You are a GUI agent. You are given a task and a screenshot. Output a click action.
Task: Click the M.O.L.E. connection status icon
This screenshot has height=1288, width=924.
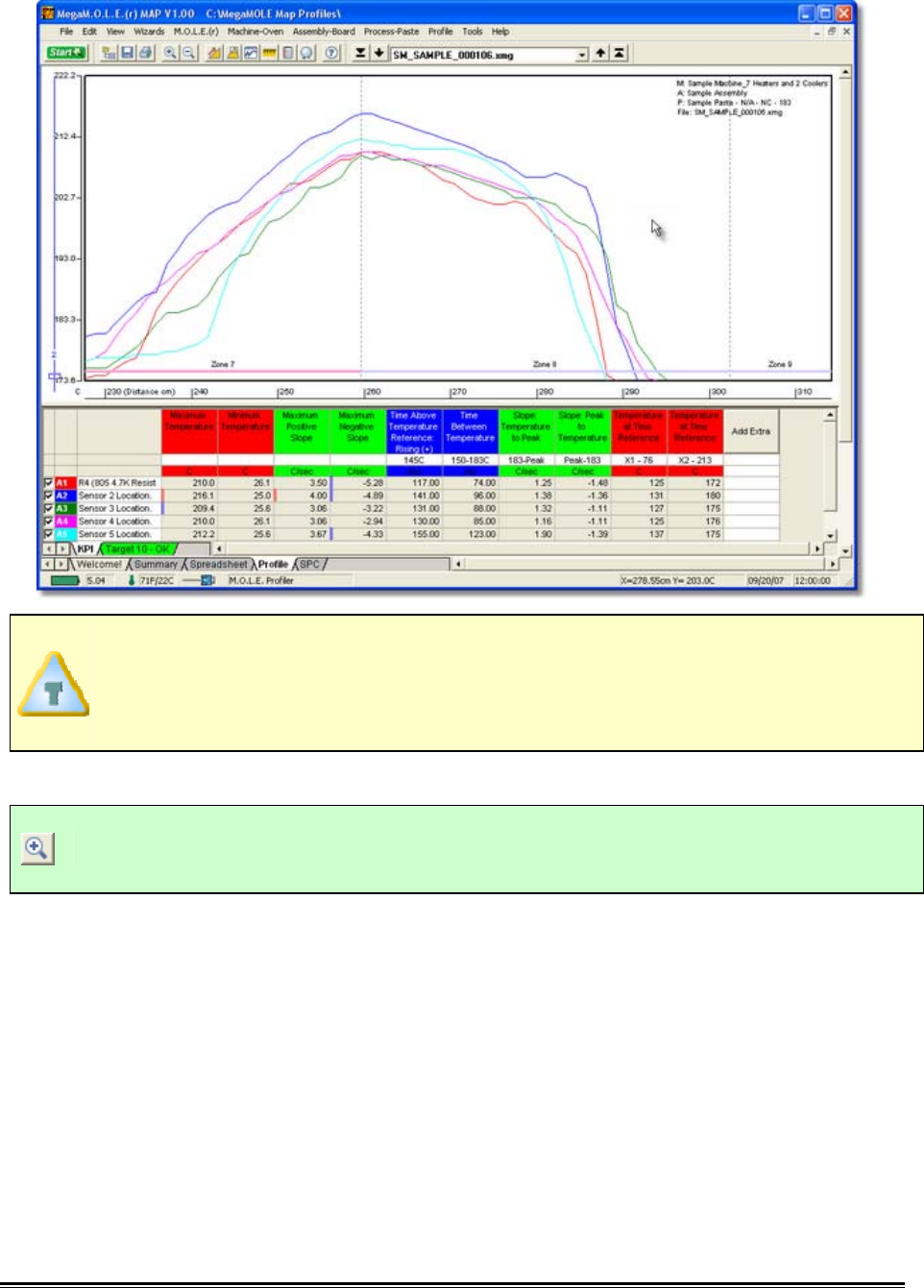tap(201, 580)
